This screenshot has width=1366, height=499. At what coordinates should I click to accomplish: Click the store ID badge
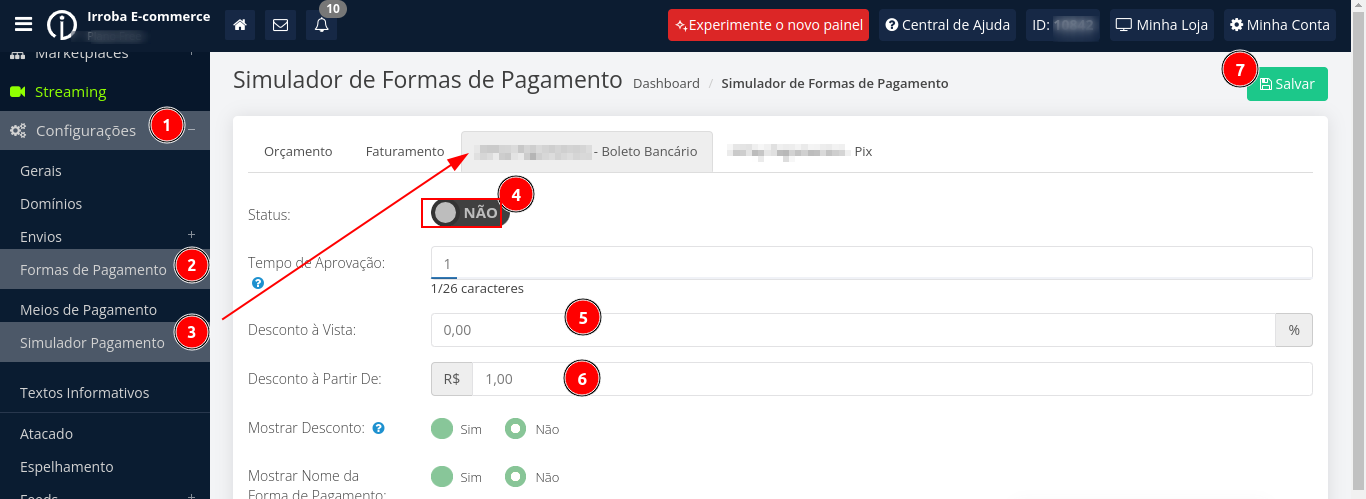[1062, 25]
